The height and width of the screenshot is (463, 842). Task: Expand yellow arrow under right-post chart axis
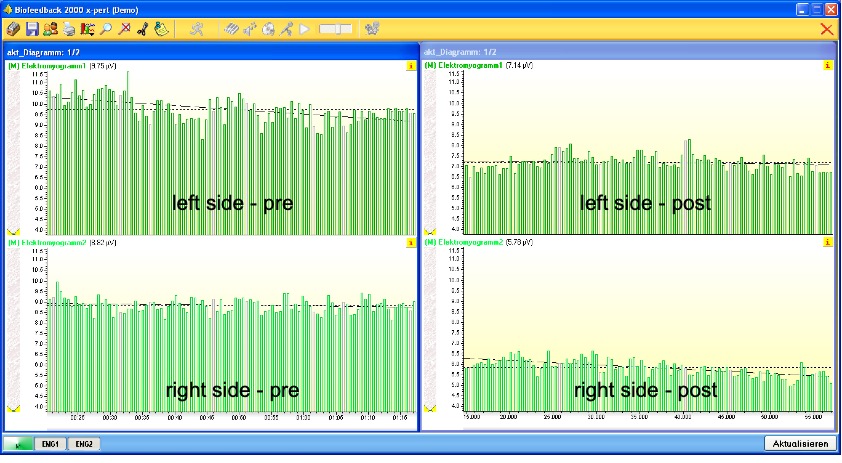(430, 408)
